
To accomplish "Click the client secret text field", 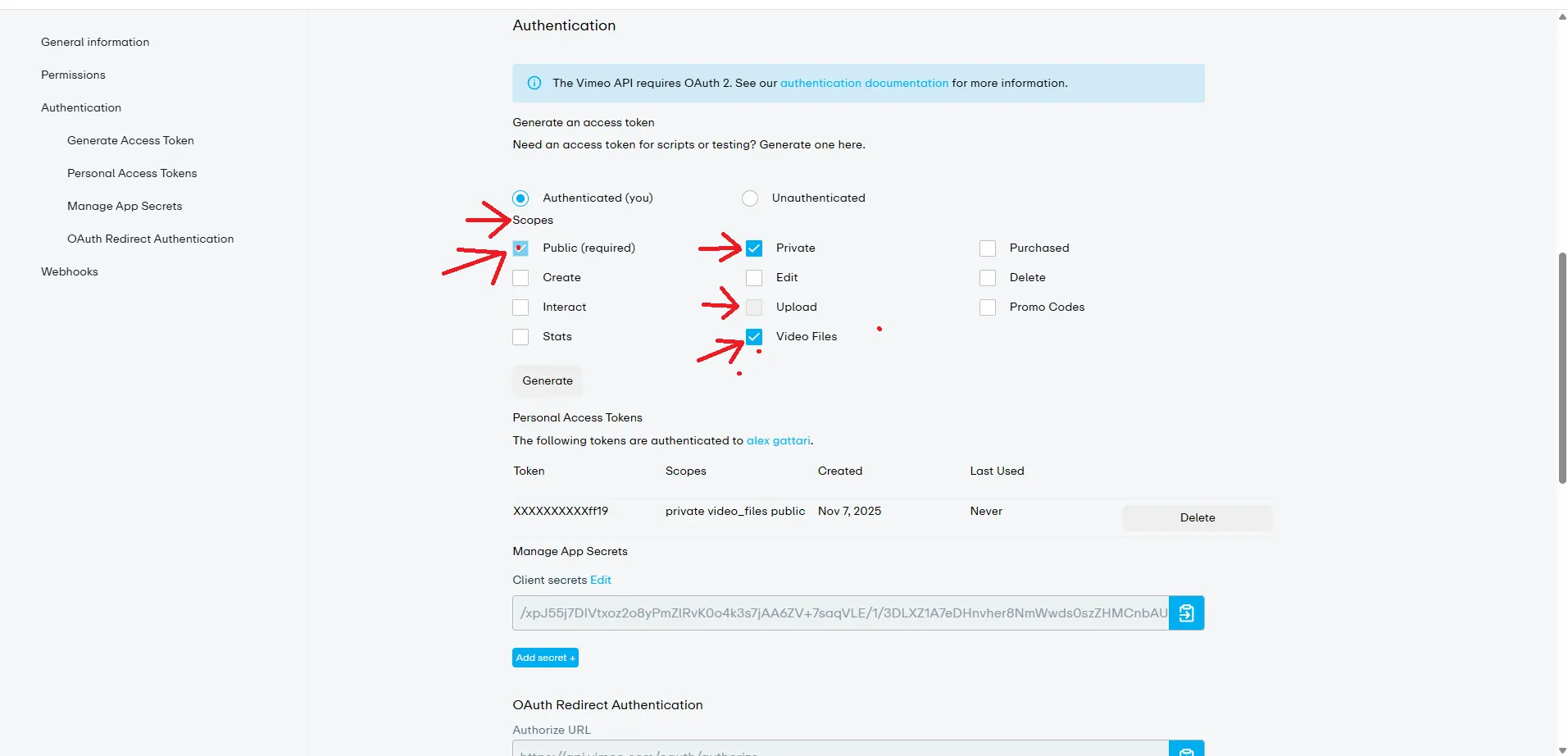I will pyautogui.click(x=840, y=613).
